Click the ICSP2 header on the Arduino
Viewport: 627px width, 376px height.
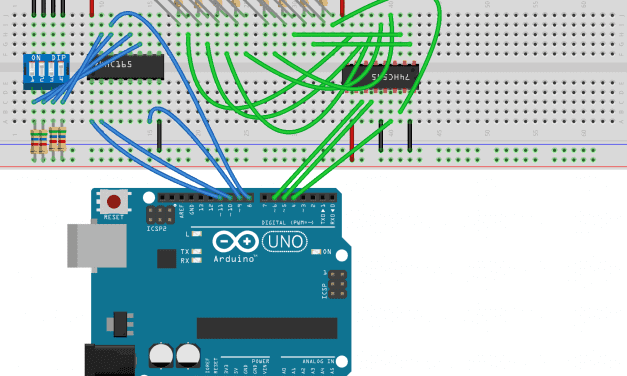pyautogui.click(x=160, y=215)
